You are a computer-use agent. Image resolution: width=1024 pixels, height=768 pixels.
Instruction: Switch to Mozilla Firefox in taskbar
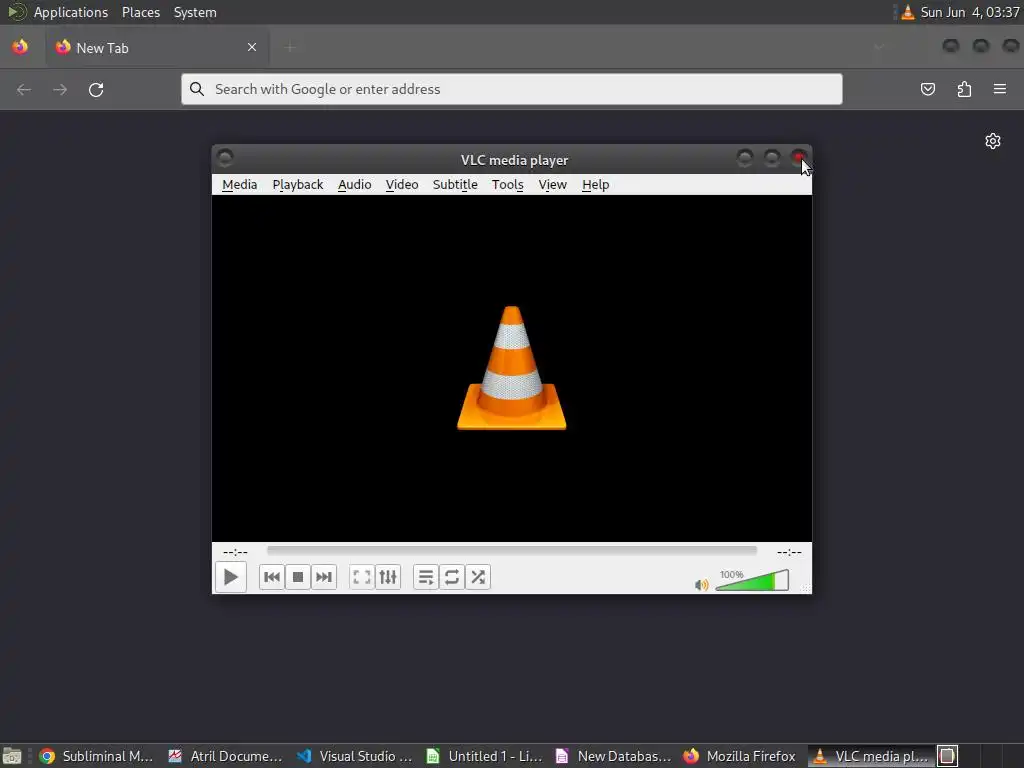pyautogui.click(x=740, y=756)
